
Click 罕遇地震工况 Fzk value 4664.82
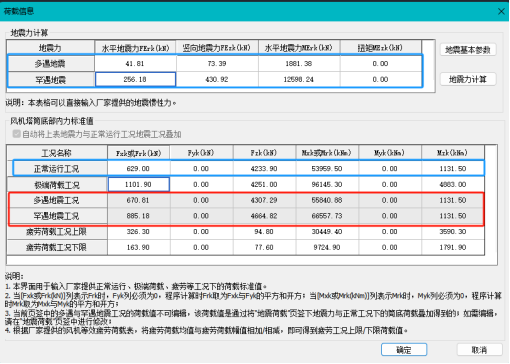pos(264,216)
